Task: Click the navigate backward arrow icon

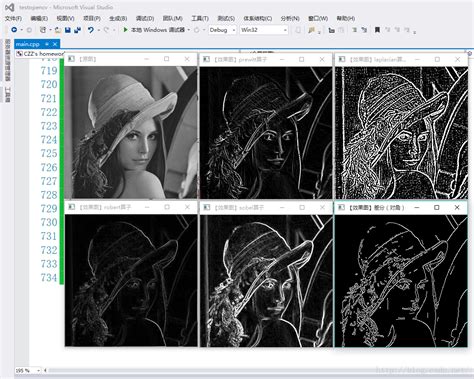Action: tap(14, 30)
